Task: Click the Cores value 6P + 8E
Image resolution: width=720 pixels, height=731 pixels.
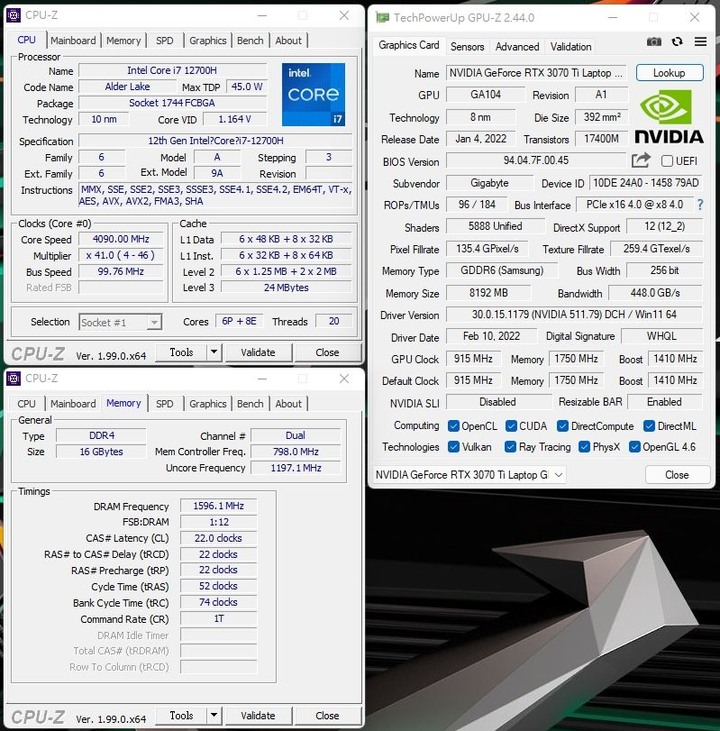Action: click(239, 321)
